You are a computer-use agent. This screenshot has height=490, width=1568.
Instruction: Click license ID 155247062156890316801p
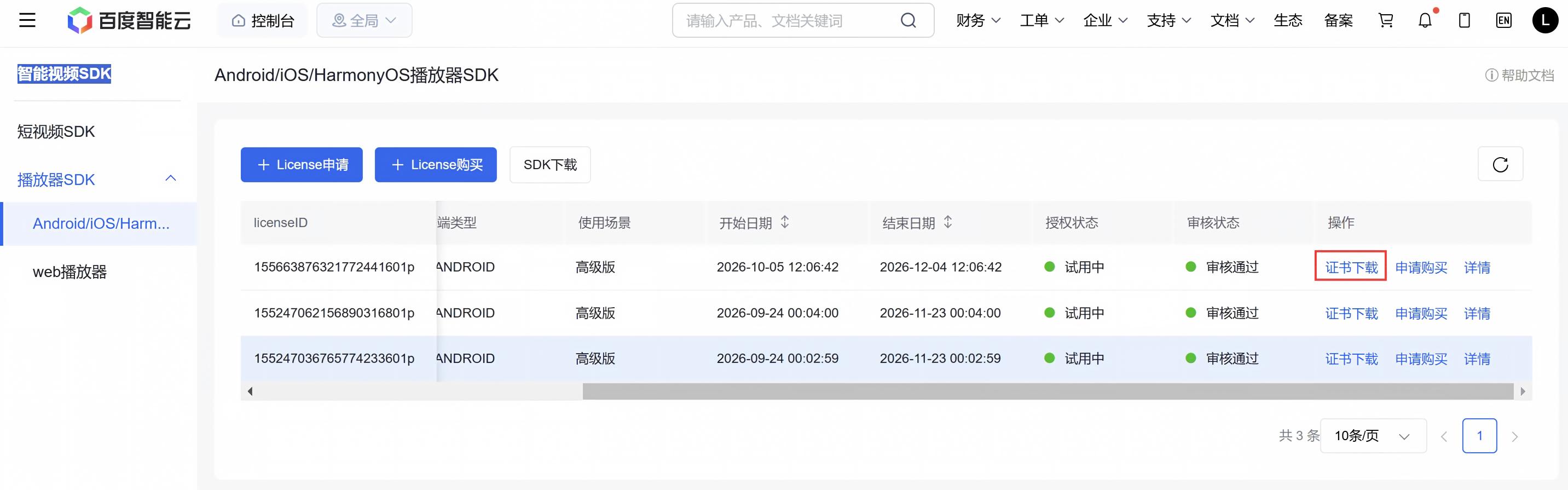click(x=334, y=313)
